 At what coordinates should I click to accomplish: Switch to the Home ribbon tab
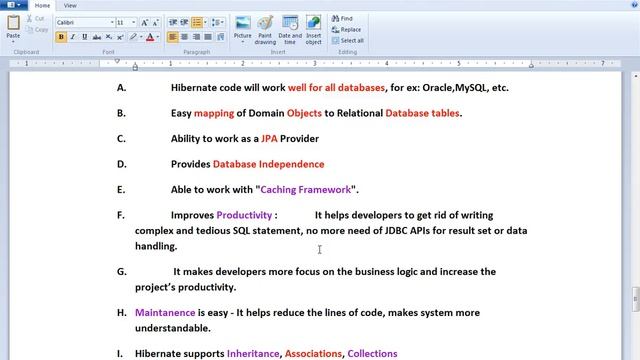click(x=42, y=6)
